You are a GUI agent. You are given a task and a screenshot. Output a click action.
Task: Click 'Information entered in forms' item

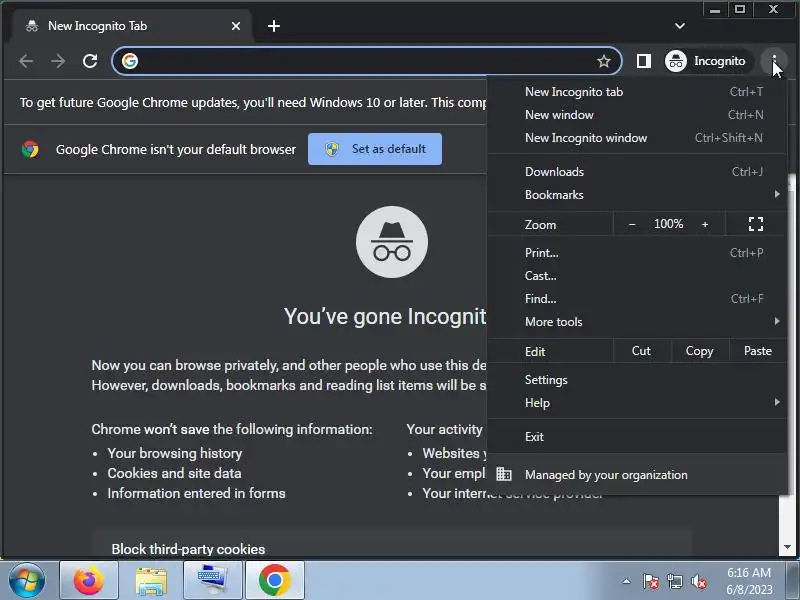196,493
